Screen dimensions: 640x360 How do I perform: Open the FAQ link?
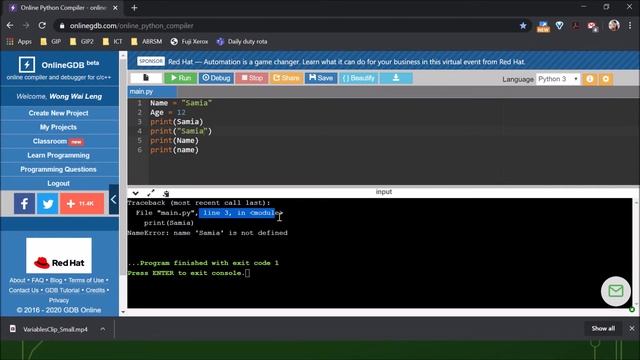38,280
